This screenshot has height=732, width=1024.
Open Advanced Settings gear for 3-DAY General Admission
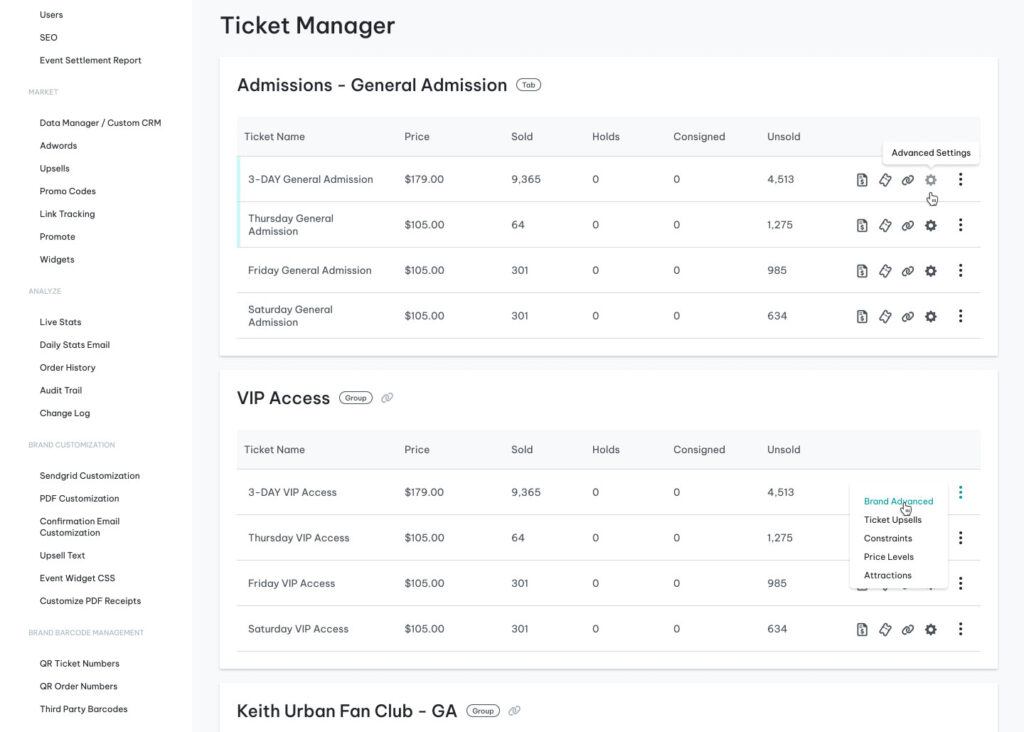pos(930,180)
